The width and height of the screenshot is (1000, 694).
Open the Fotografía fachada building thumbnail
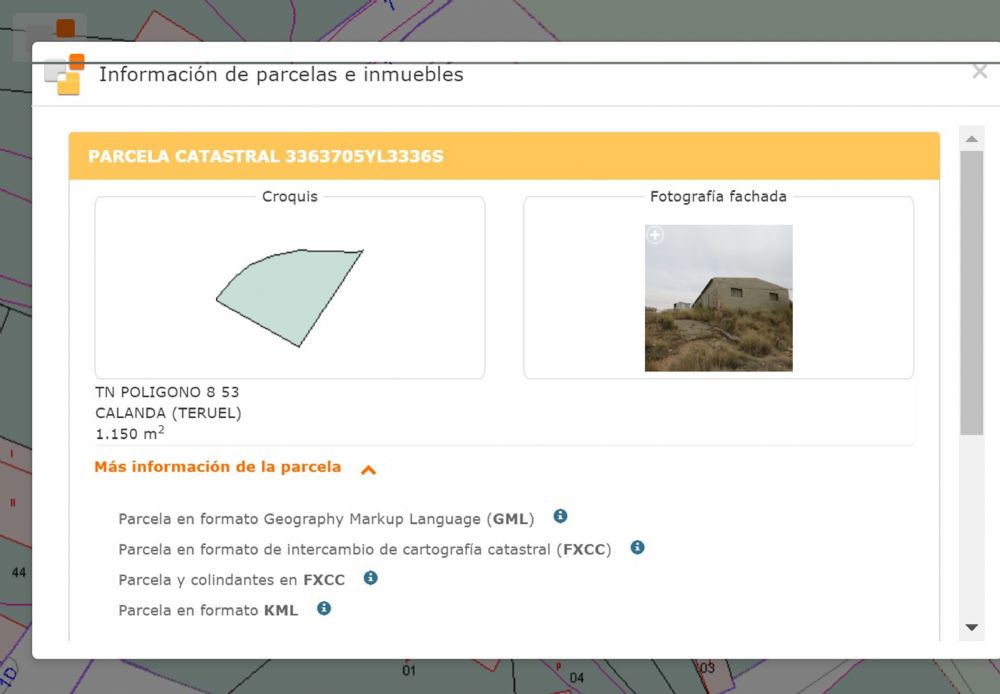(719, 298)
